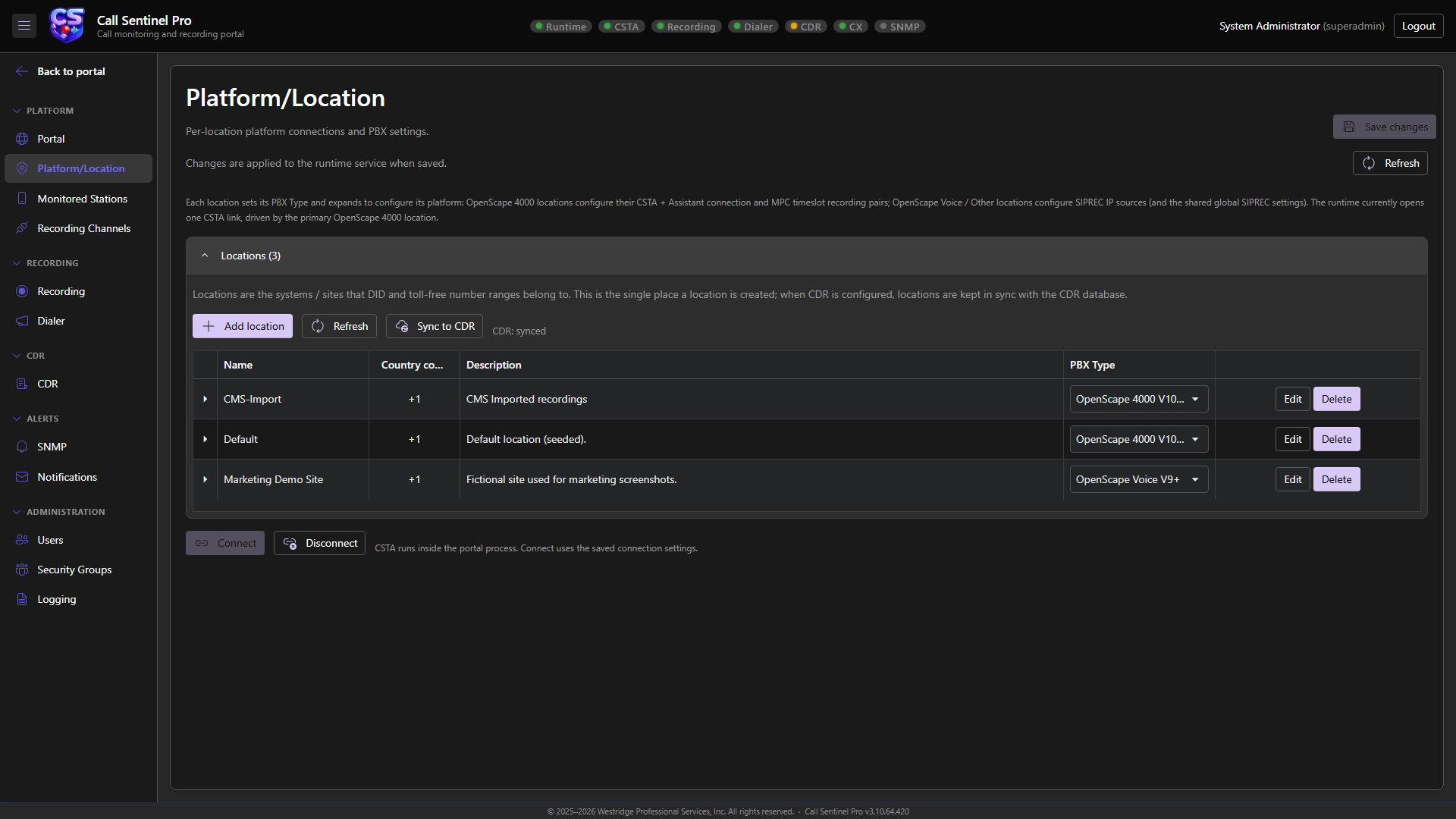Expand the Marketing Demo Site row
The width and height of the screenshot is (1456, 819).
pos(205,479)
